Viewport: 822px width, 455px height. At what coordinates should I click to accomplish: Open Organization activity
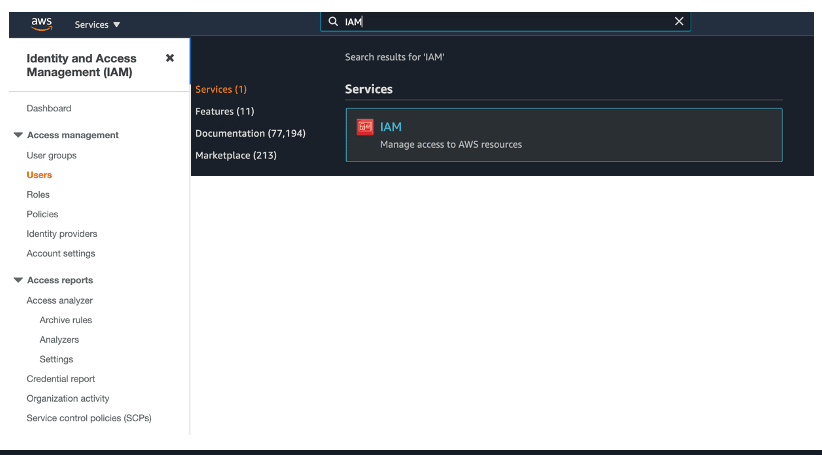point(68,399)
